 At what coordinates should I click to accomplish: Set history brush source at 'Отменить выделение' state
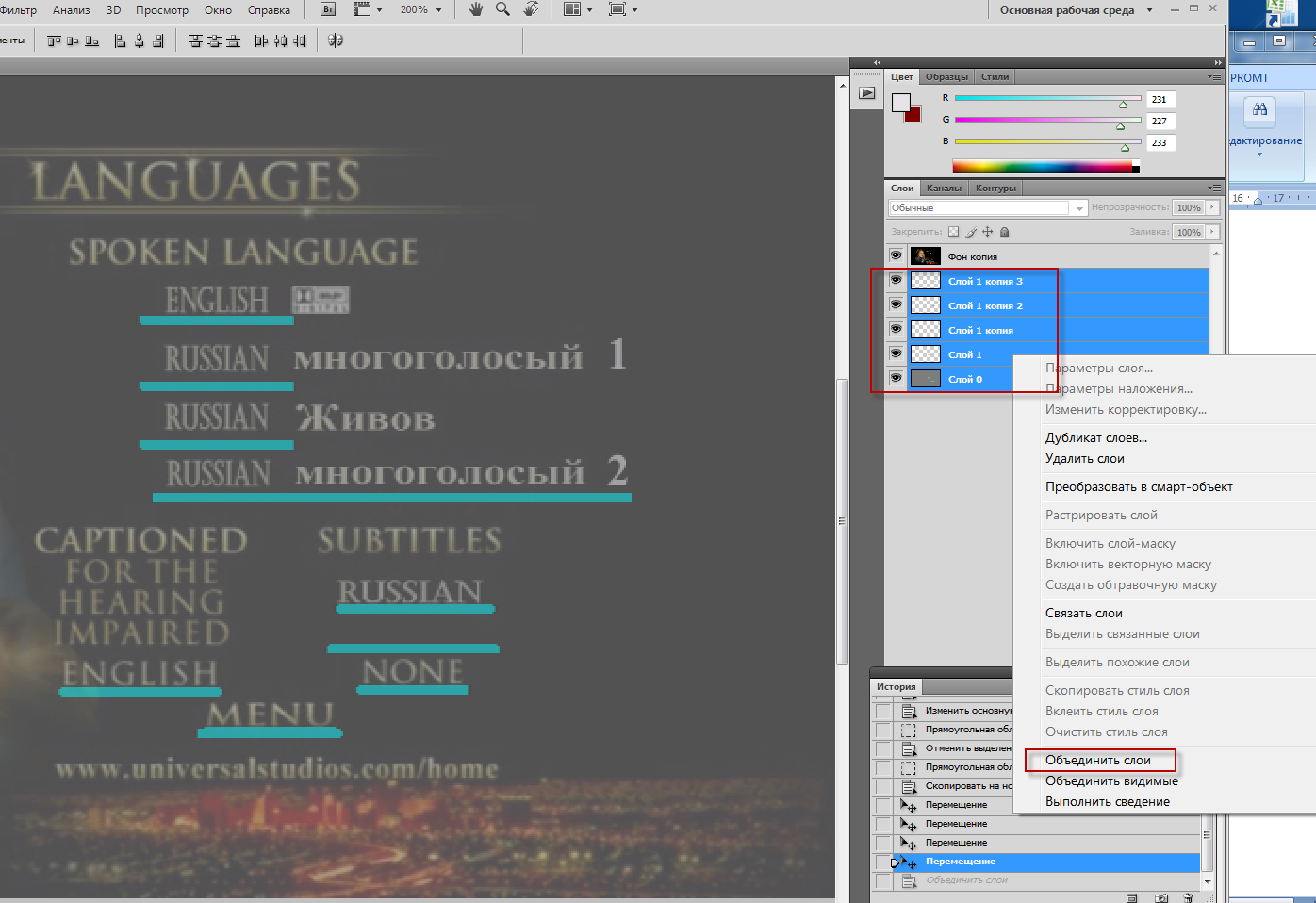tap(882, 748)
